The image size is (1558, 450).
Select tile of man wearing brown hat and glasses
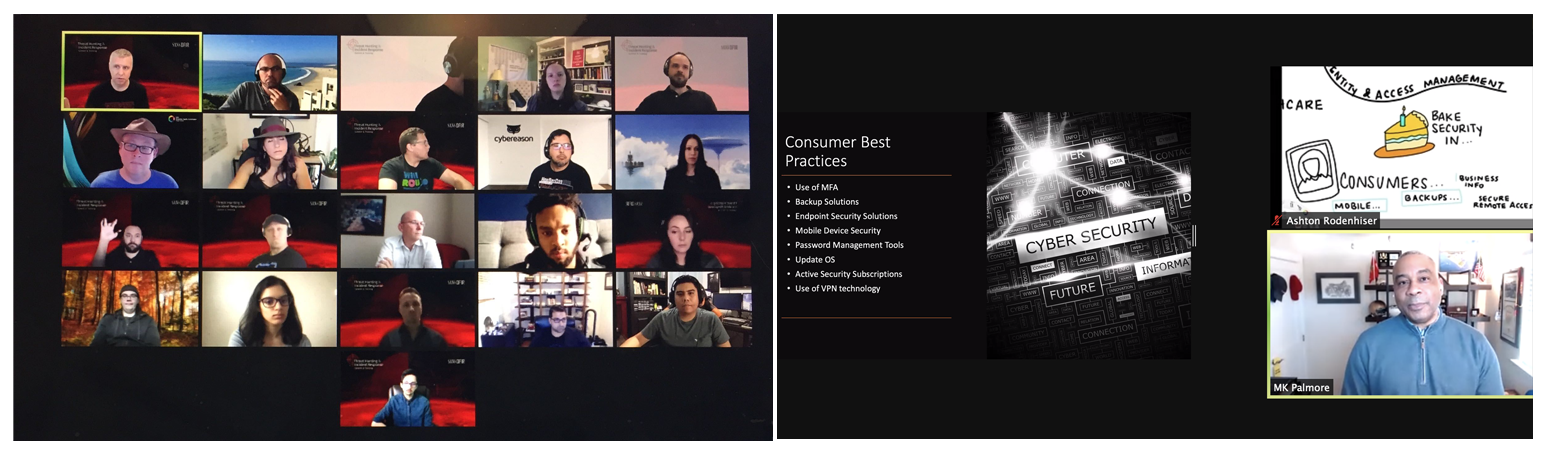coord(132,151)
